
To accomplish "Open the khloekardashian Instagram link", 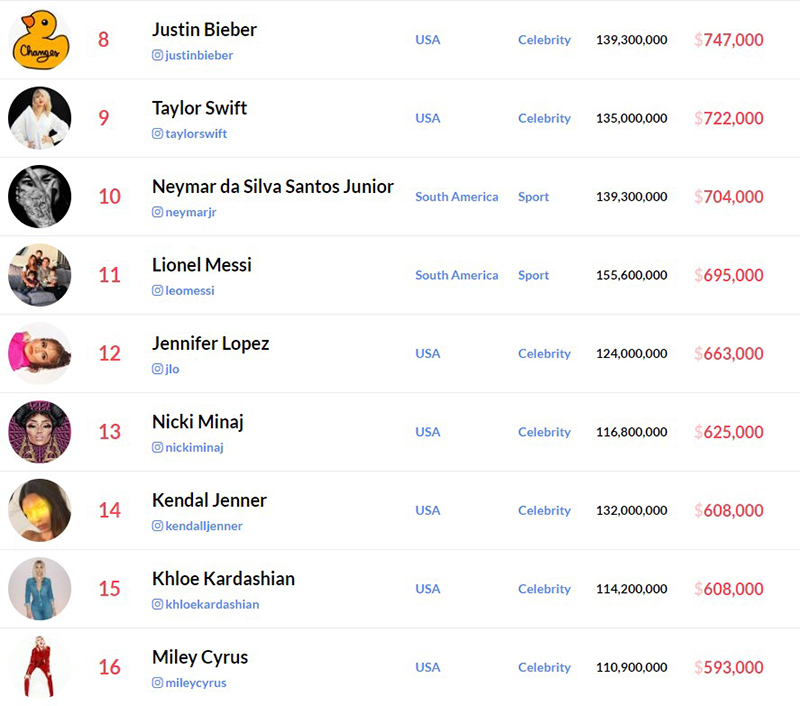I will click(212, 604).
